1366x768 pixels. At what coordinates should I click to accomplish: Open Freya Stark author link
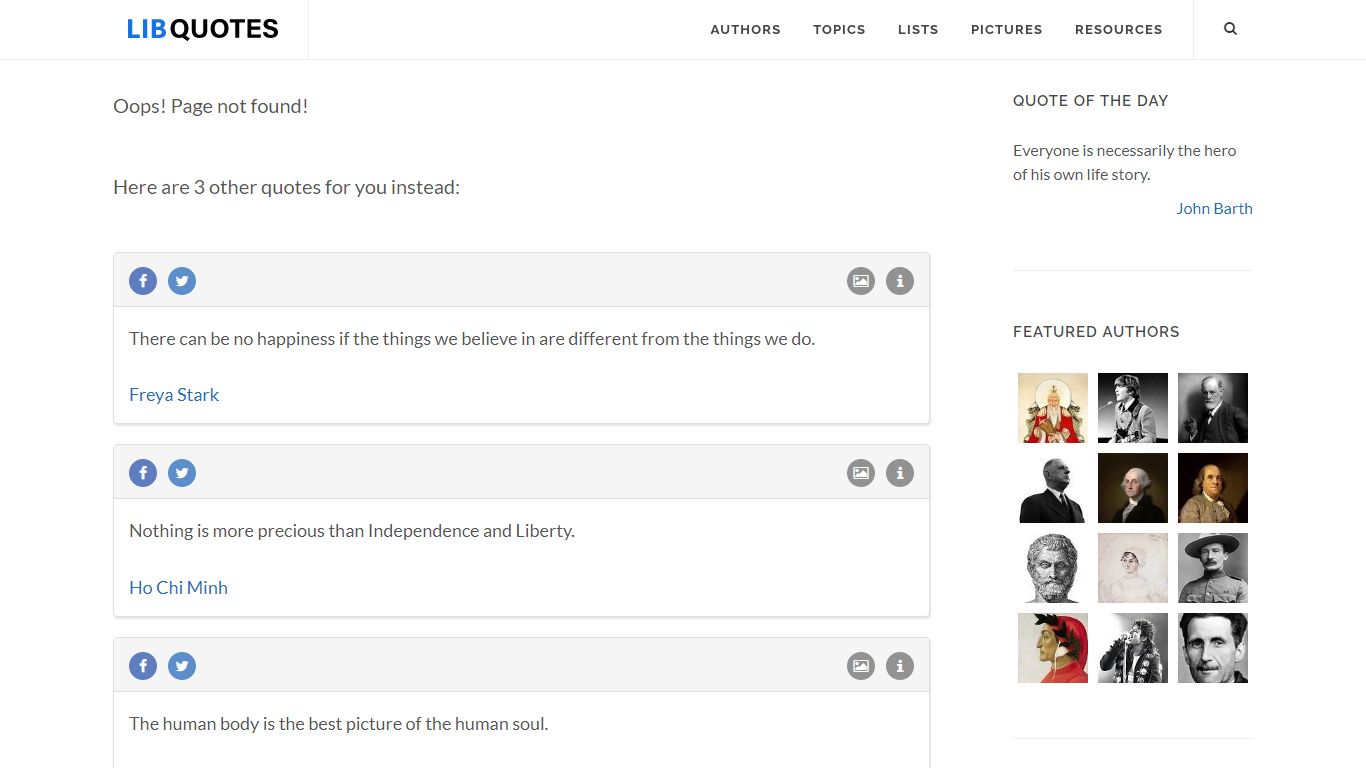(x=174, y=395)
